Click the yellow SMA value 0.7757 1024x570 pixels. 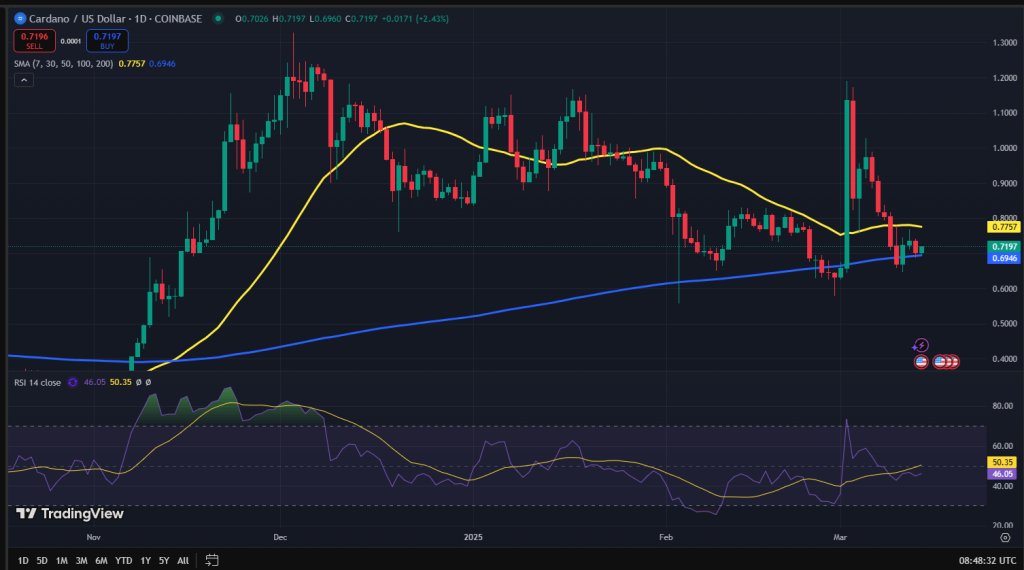[132, 63]
